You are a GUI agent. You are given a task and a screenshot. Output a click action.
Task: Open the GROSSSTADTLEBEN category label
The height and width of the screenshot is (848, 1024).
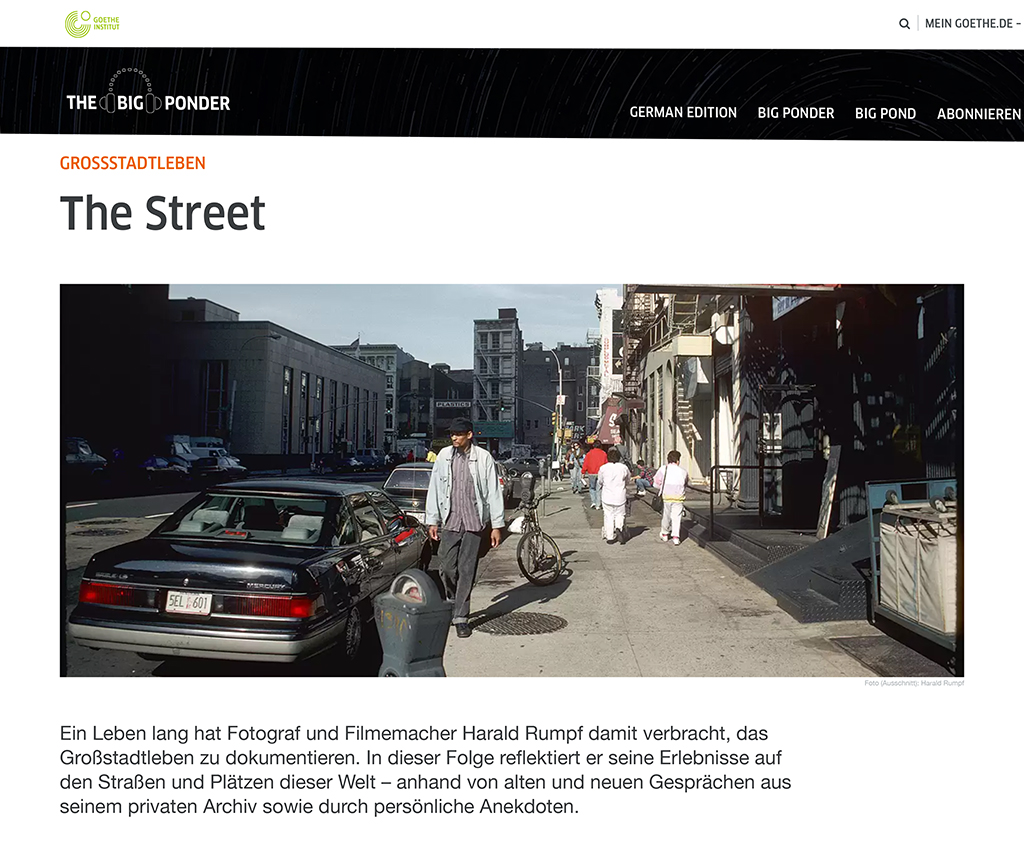click(x=132, y=163)
